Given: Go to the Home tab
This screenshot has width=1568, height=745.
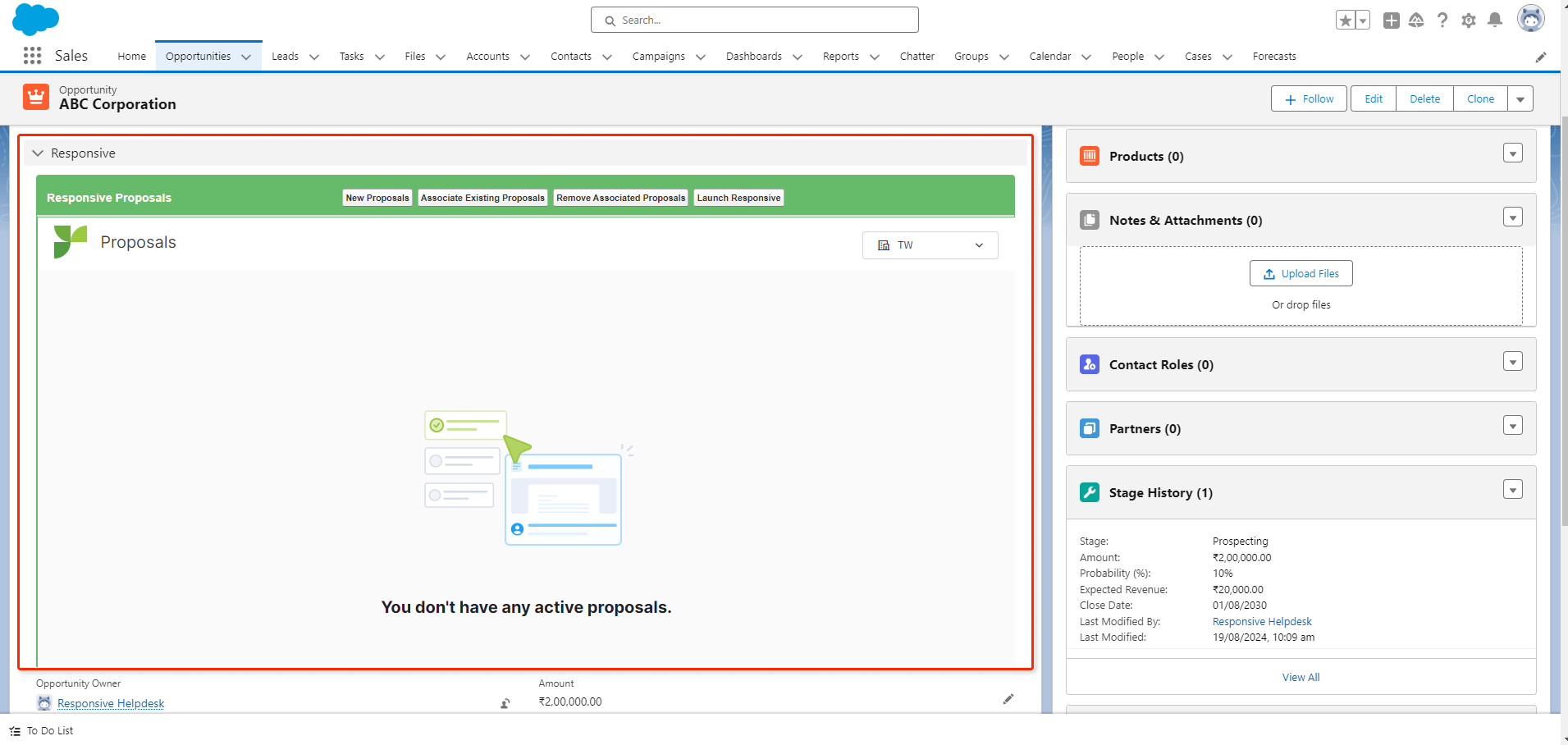Looking at the screenshot, I should click(x=131, y=57).
